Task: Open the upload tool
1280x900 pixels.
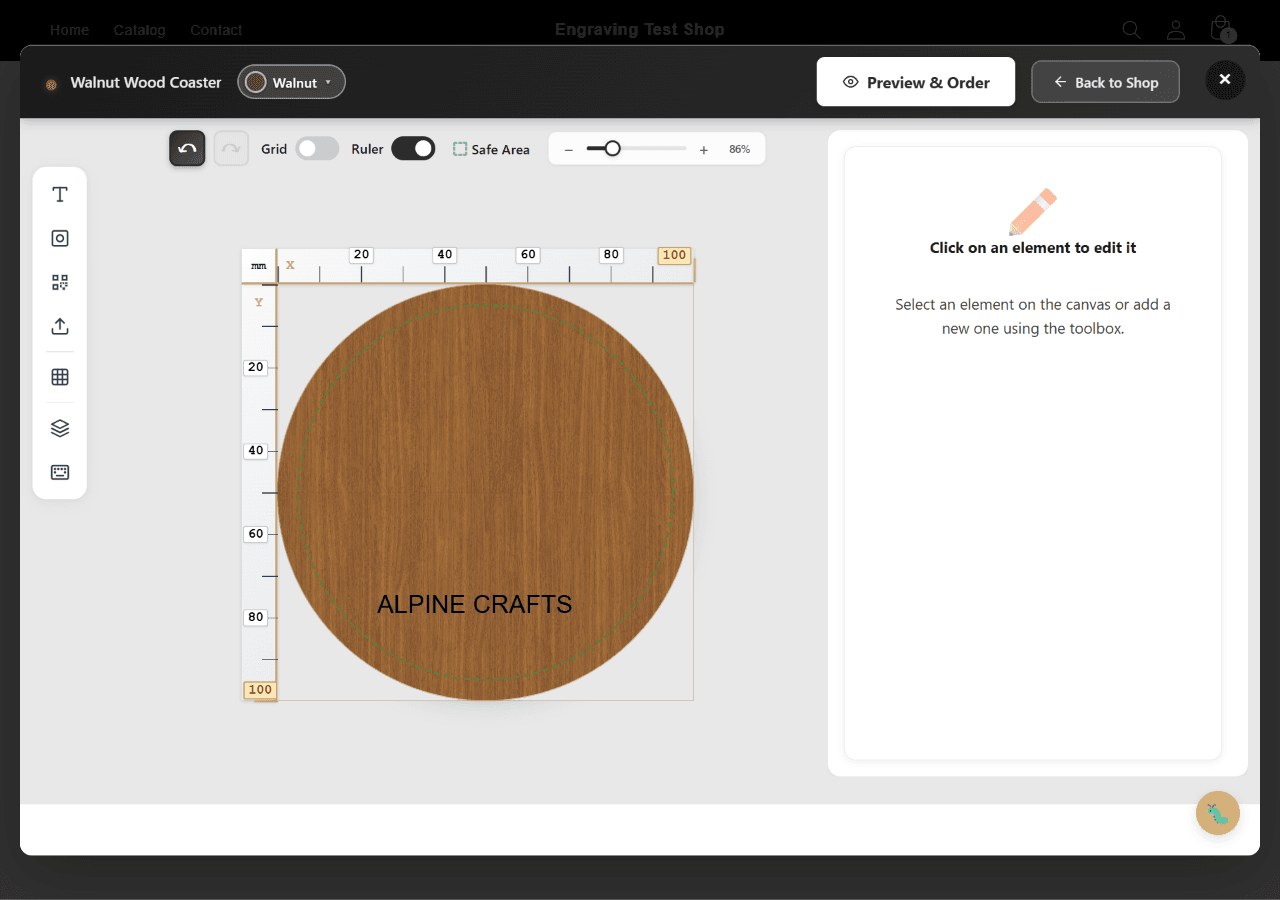Action: [x=59, y=326]
